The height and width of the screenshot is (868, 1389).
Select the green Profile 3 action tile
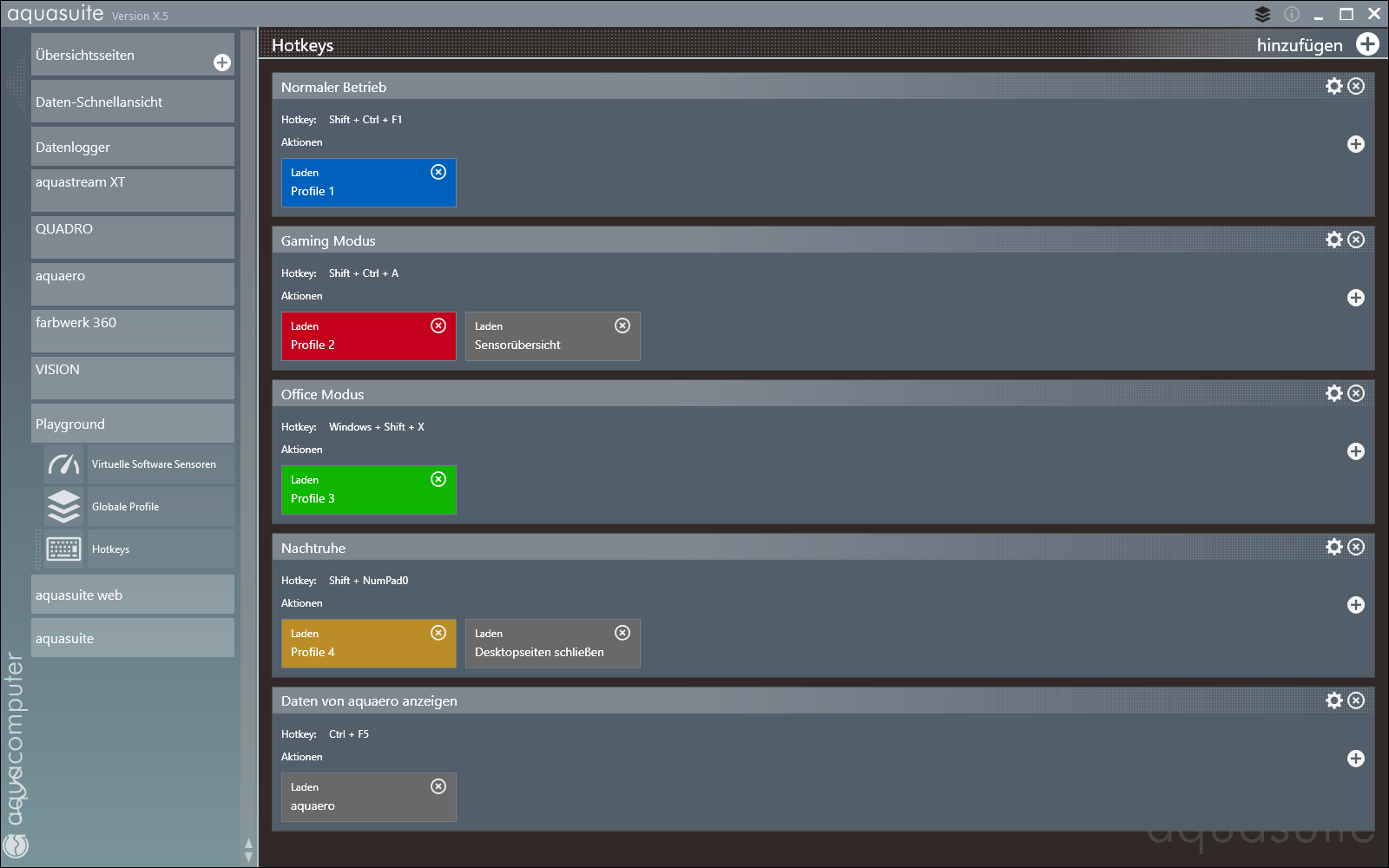click(x=369, y=490)
